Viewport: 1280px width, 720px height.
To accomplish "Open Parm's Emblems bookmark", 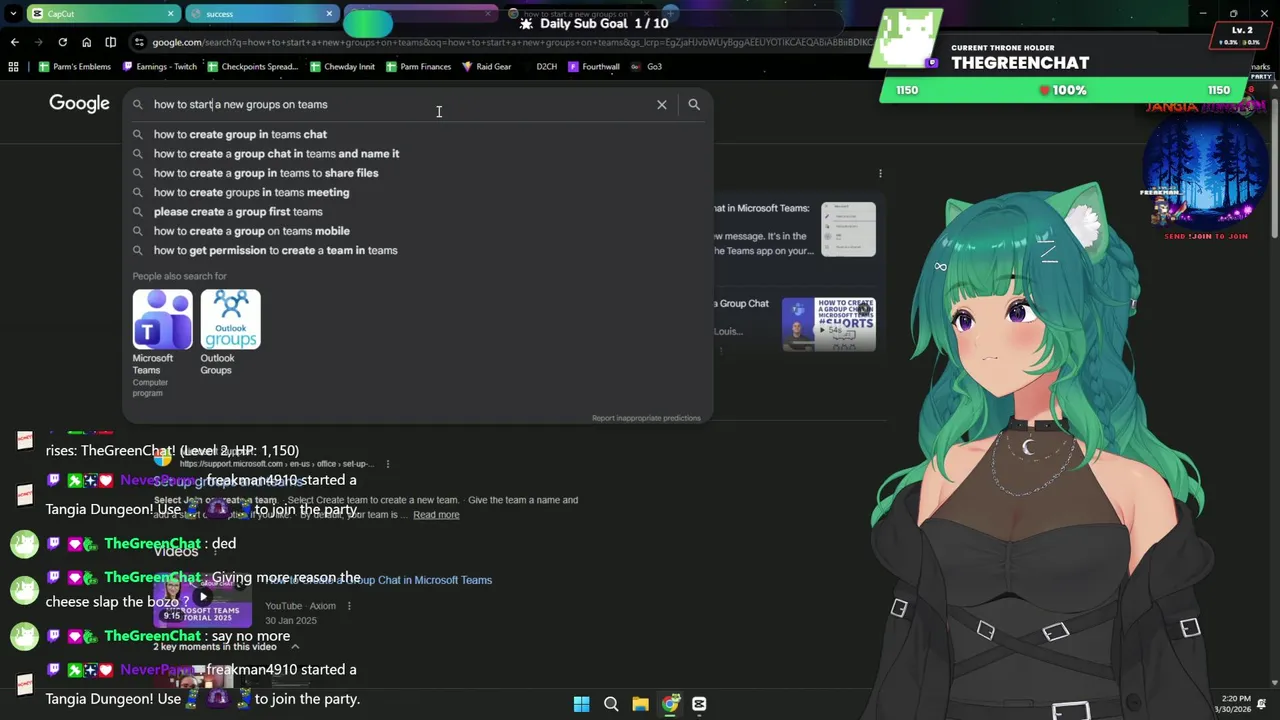I will click(x=74, y=67).
